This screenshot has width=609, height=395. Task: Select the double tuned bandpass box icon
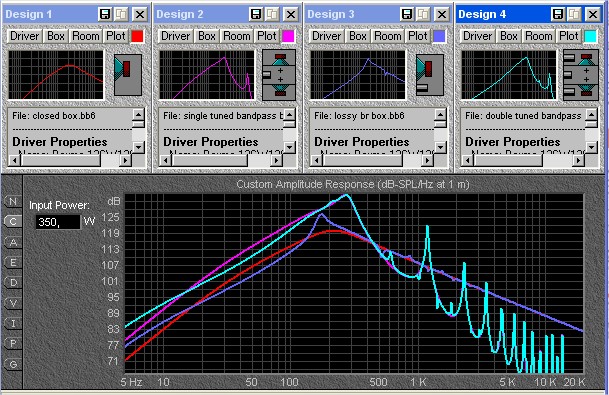click(x=581, y=75)
